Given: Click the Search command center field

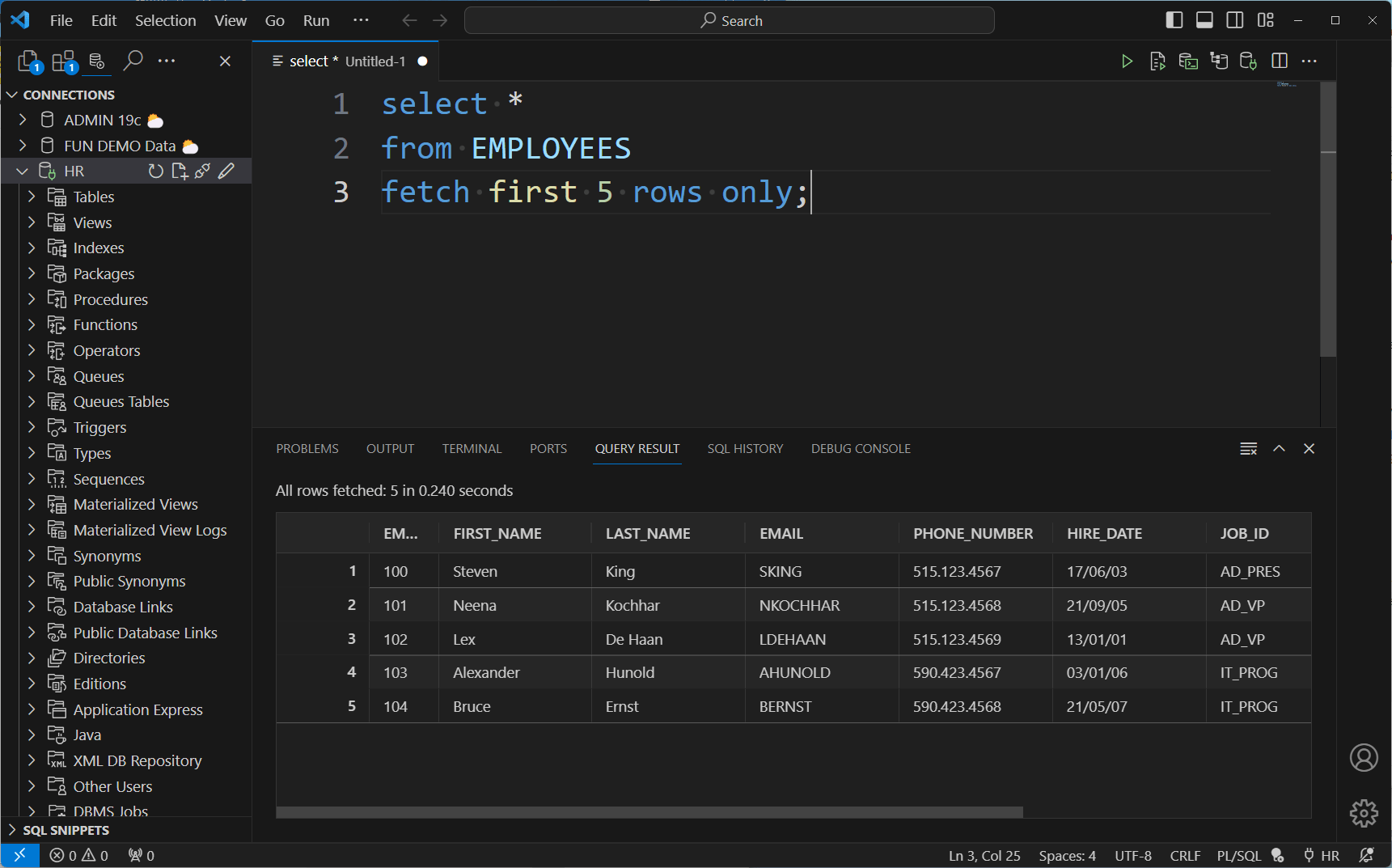Looking at the screenshot, I should [730, 20].
